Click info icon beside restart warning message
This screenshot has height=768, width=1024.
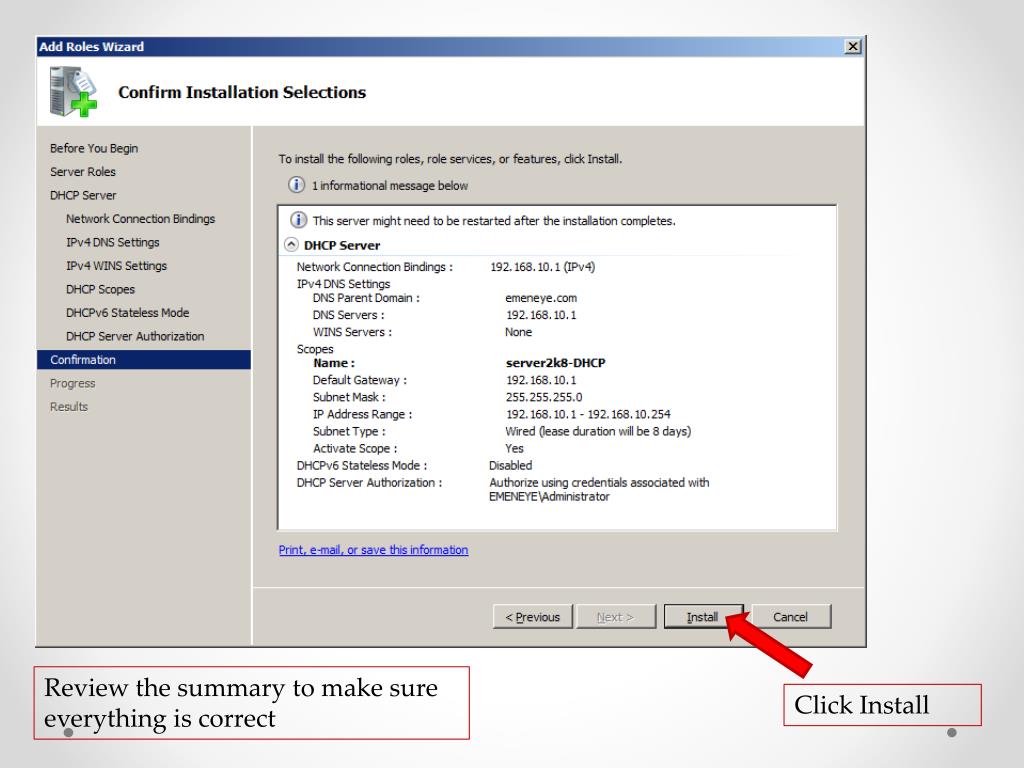coord(298,220)
